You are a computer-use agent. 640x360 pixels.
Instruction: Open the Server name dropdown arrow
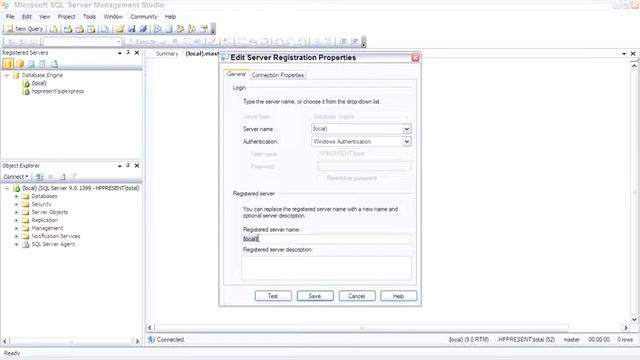click(407, 129)
